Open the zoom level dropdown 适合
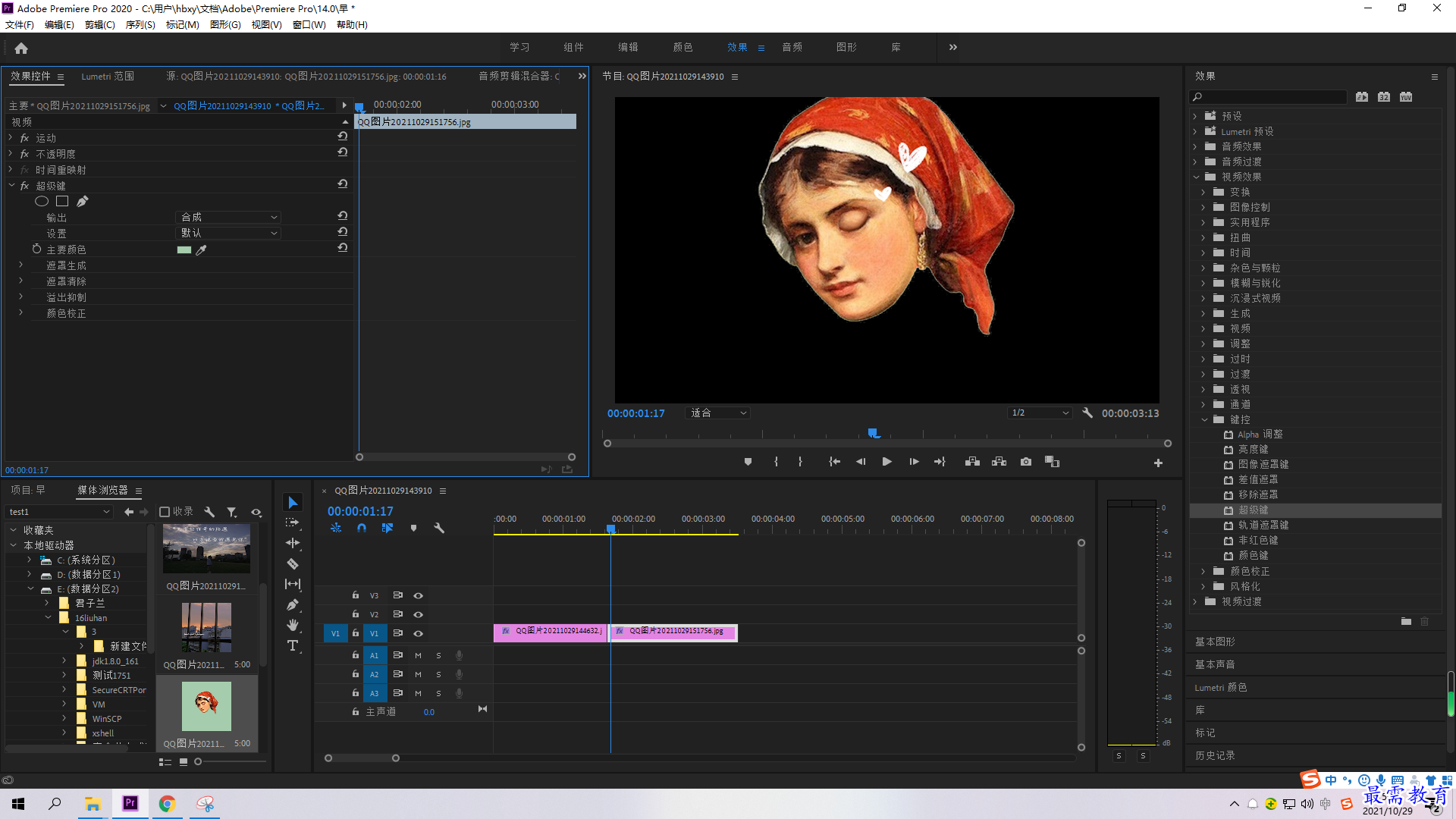1456x819 pixels. point(717,413)
